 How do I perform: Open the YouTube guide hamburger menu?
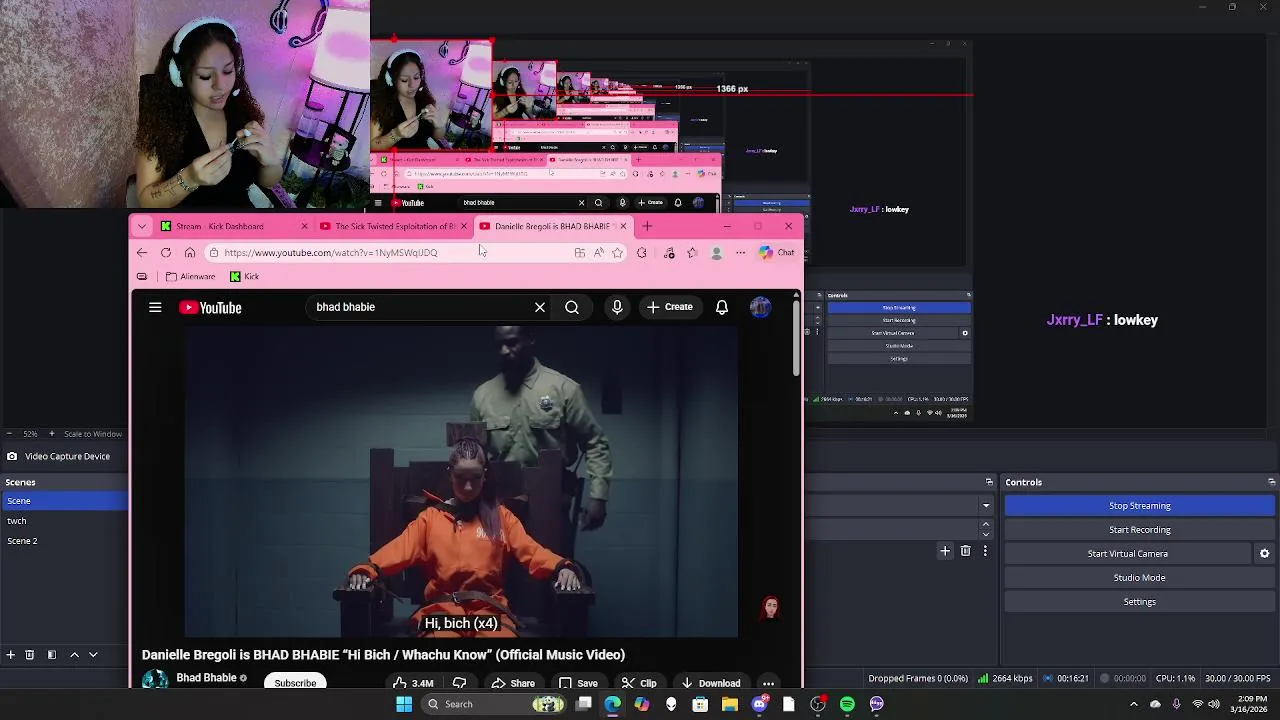coord(155,307)
